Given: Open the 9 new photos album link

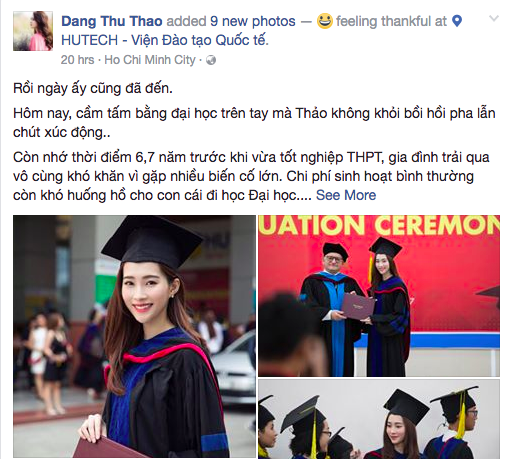Looking at the screenshot, I should point(253,21).
